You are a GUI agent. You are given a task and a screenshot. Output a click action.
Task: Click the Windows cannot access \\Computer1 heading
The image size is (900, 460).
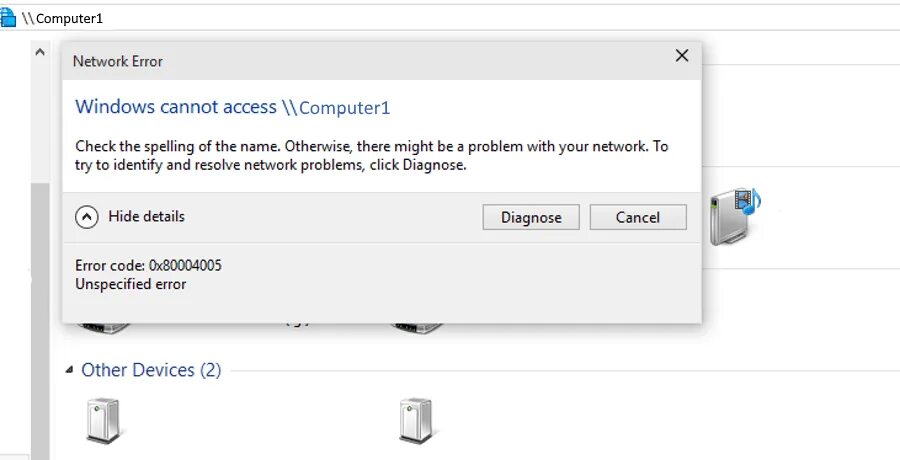[232, 107]
